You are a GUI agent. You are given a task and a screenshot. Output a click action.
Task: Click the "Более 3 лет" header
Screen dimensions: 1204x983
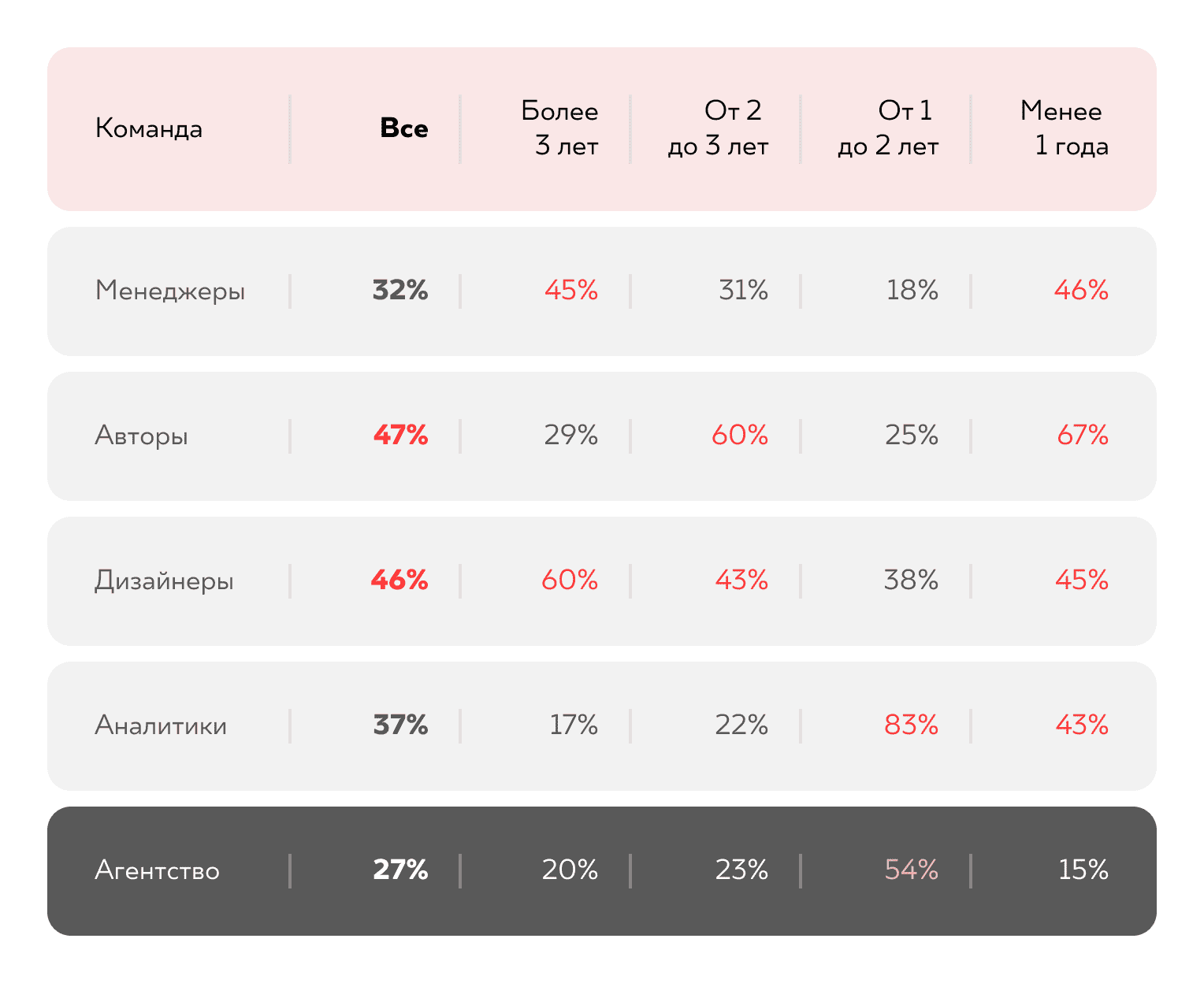click(x=559, y=128)
